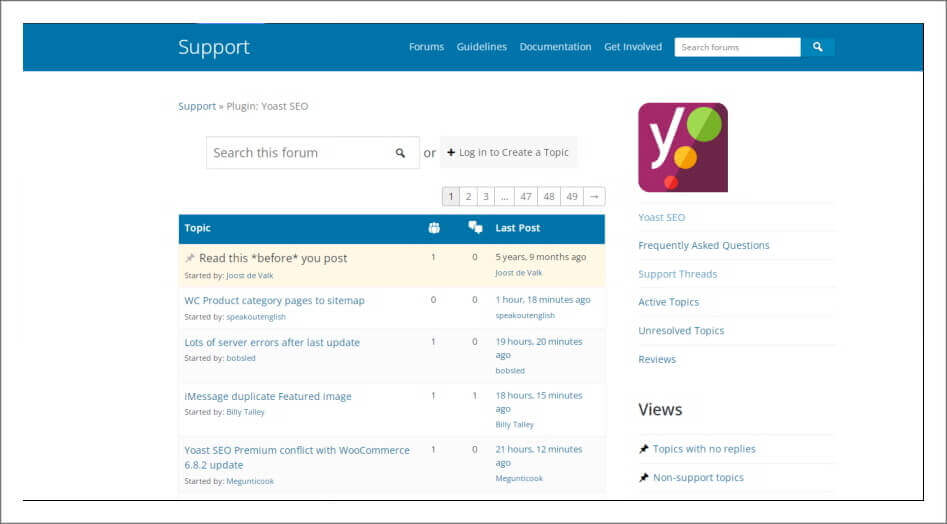Click Log in to Create a Topic
This screenshot has height=524, width=947.
[x=508, y=152]
